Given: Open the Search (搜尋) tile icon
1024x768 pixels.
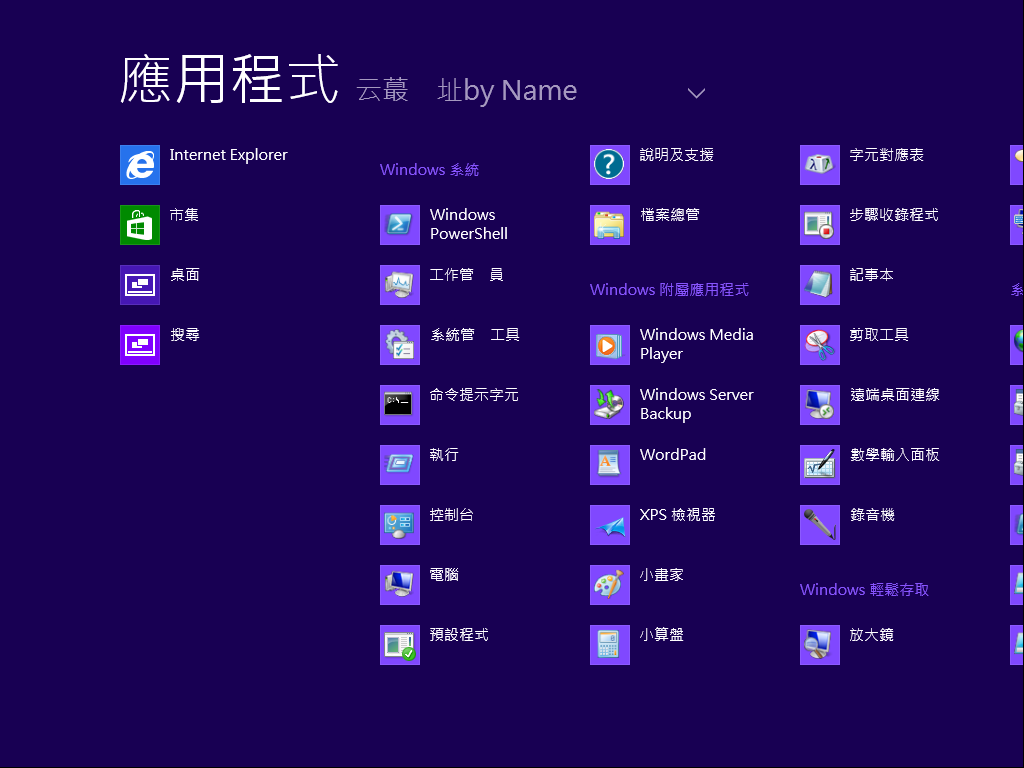Looking at the screenshot, I should click(x=140, y=345).
